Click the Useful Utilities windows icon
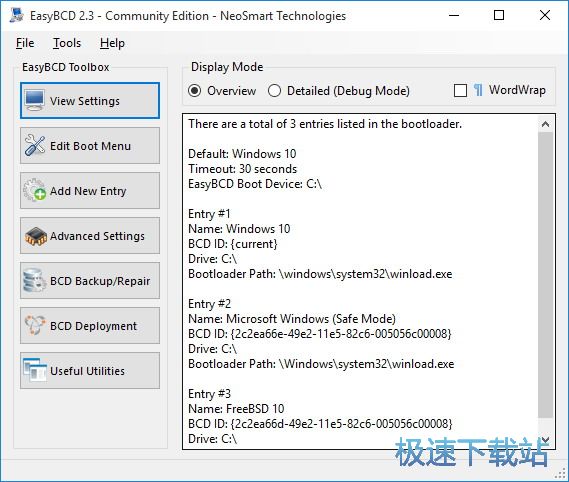Image resolution: width=569 pixels, height=482 pixels. tap(35, 370)
